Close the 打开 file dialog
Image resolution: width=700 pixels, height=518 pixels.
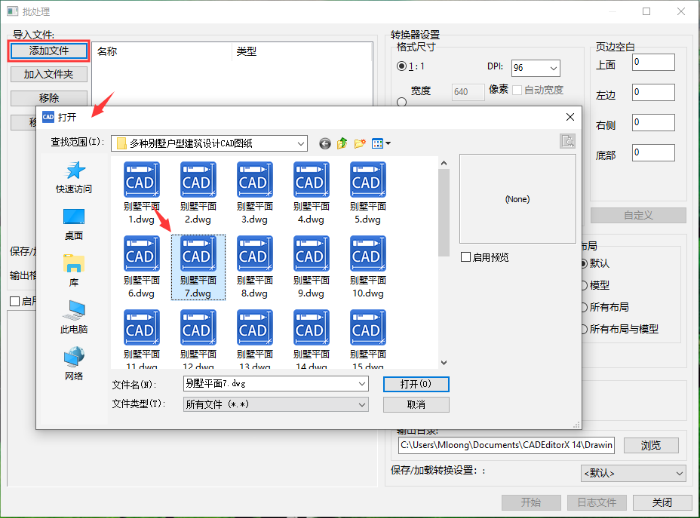click(570, 117)
